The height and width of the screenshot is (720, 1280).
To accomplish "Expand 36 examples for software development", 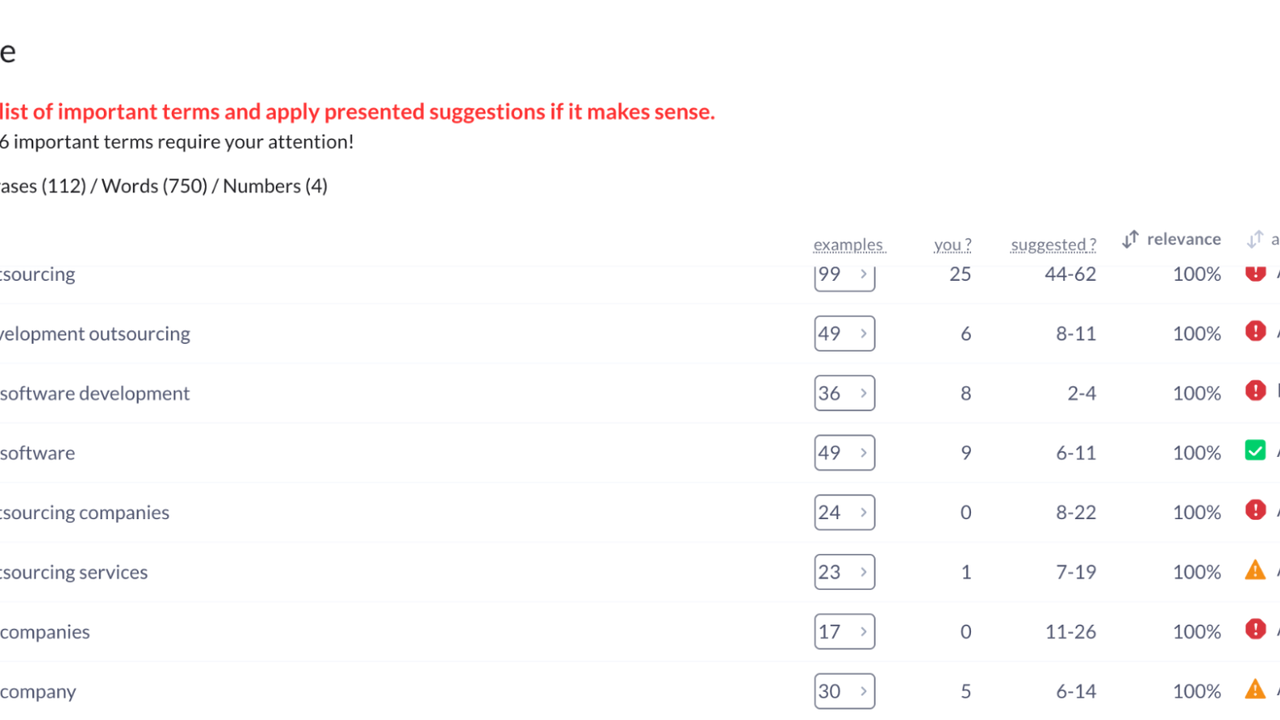I will pos(844,393).
